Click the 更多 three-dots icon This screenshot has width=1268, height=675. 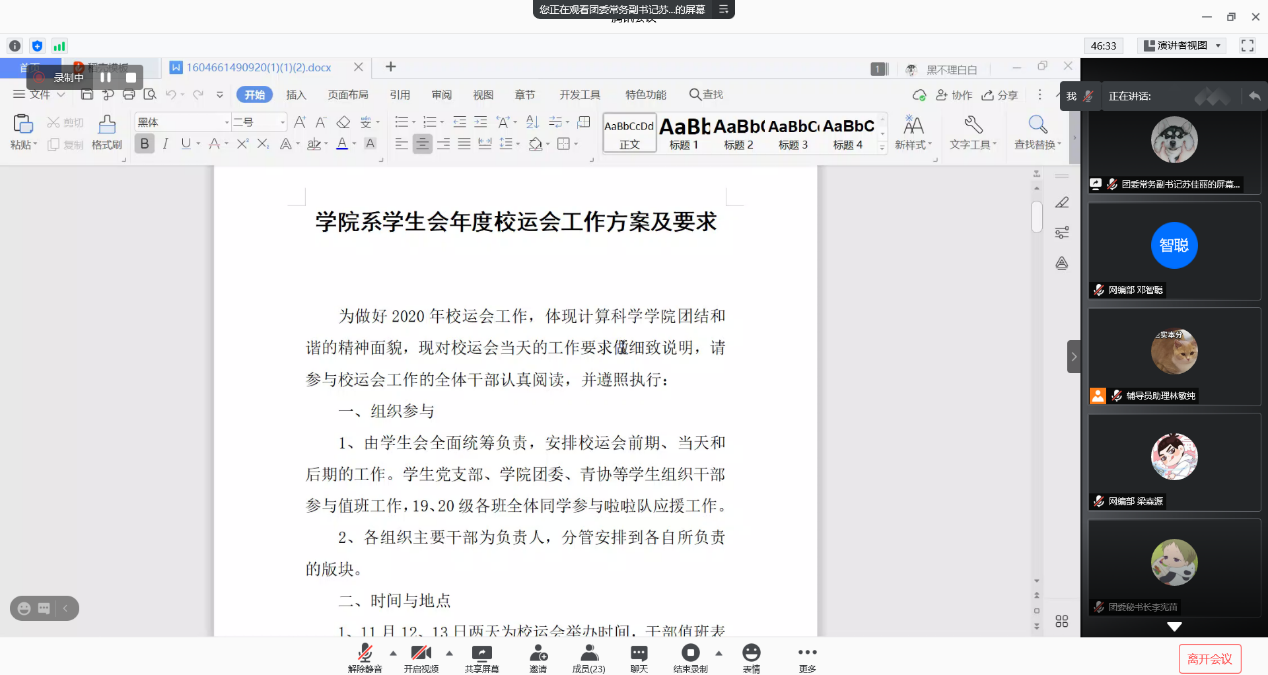[x=807, y=657]
